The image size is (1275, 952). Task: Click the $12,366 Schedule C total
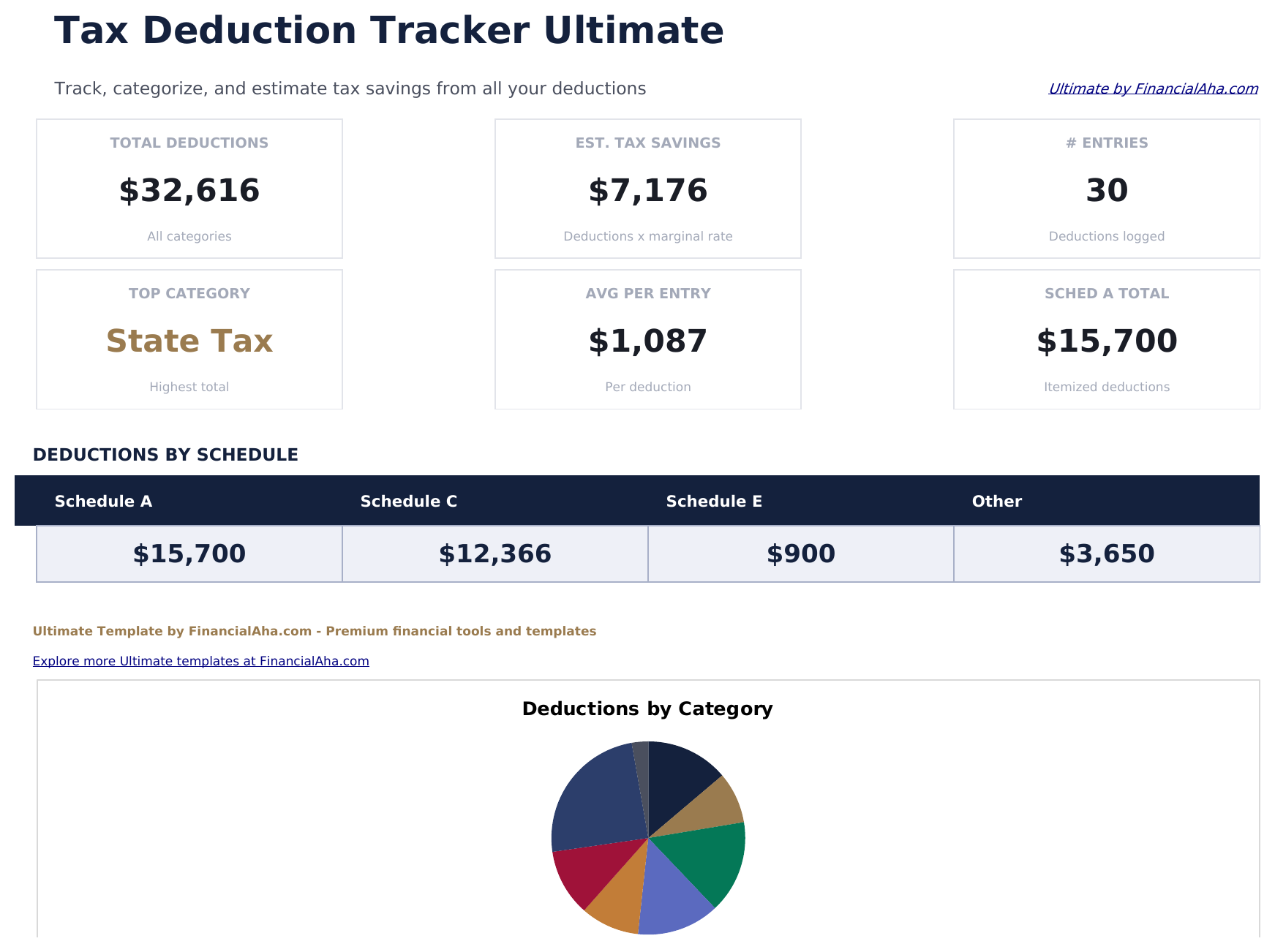[494, 554]
